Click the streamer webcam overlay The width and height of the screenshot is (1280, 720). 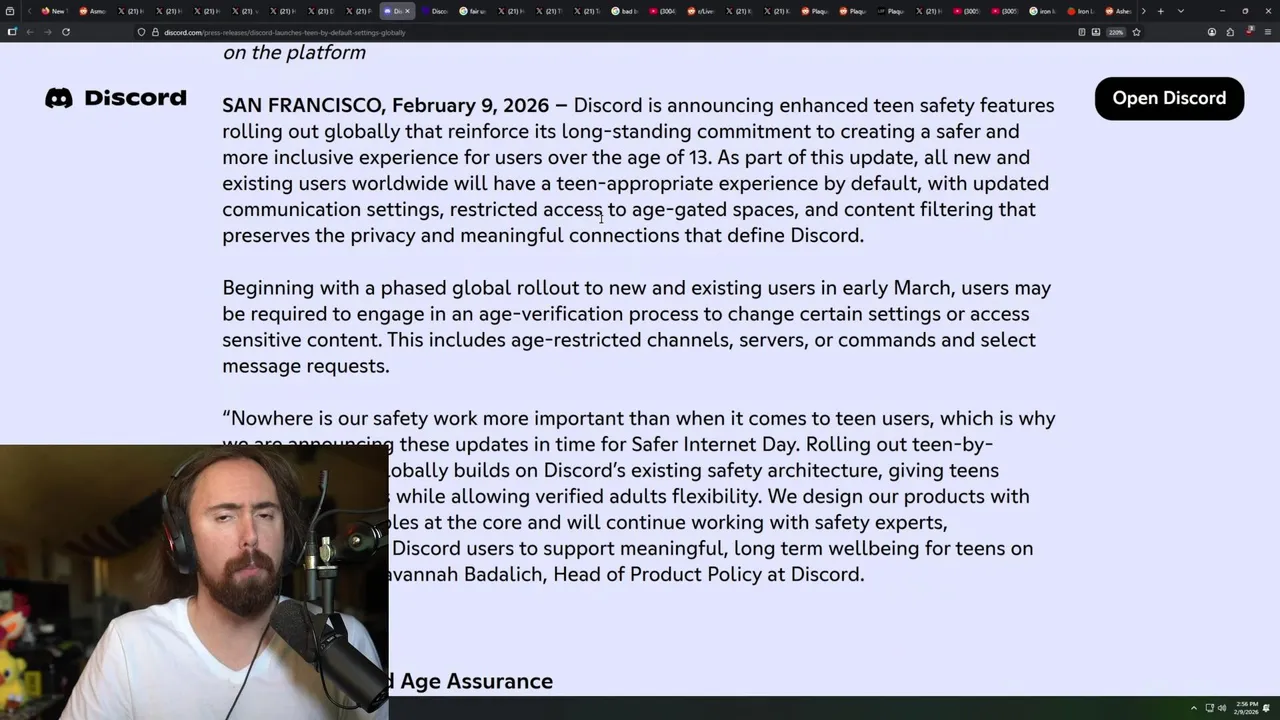[194, 582]
